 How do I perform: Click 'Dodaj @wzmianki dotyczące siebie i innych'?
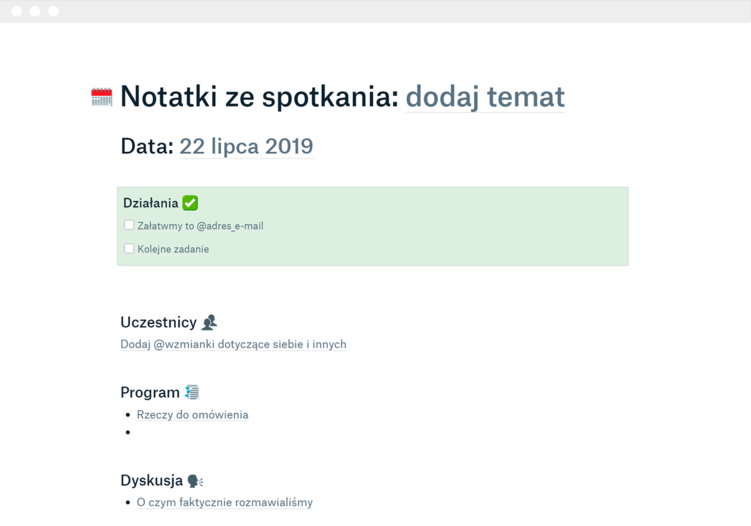[233, 344]
